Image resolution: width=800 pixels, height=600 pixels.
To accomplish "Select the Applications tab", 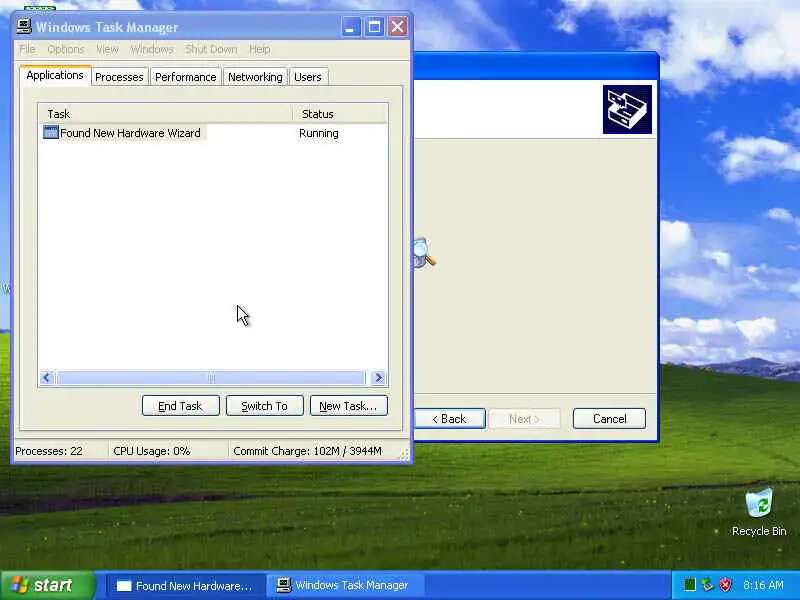I will coord(55,76).
